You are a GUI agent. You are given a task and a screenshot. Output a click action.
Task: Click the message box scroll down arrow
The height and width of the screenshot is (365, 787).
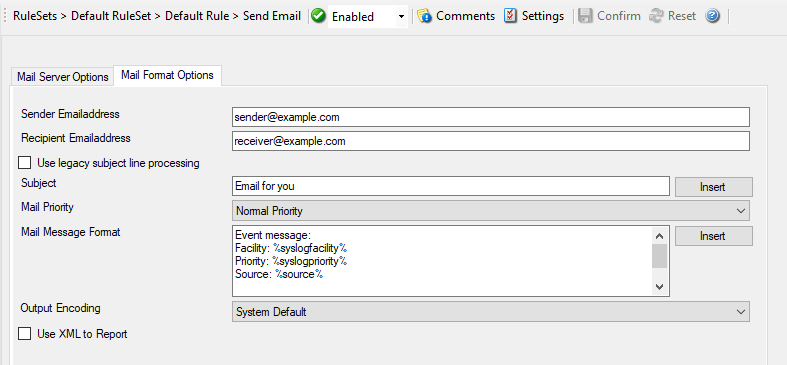point(660,287)
